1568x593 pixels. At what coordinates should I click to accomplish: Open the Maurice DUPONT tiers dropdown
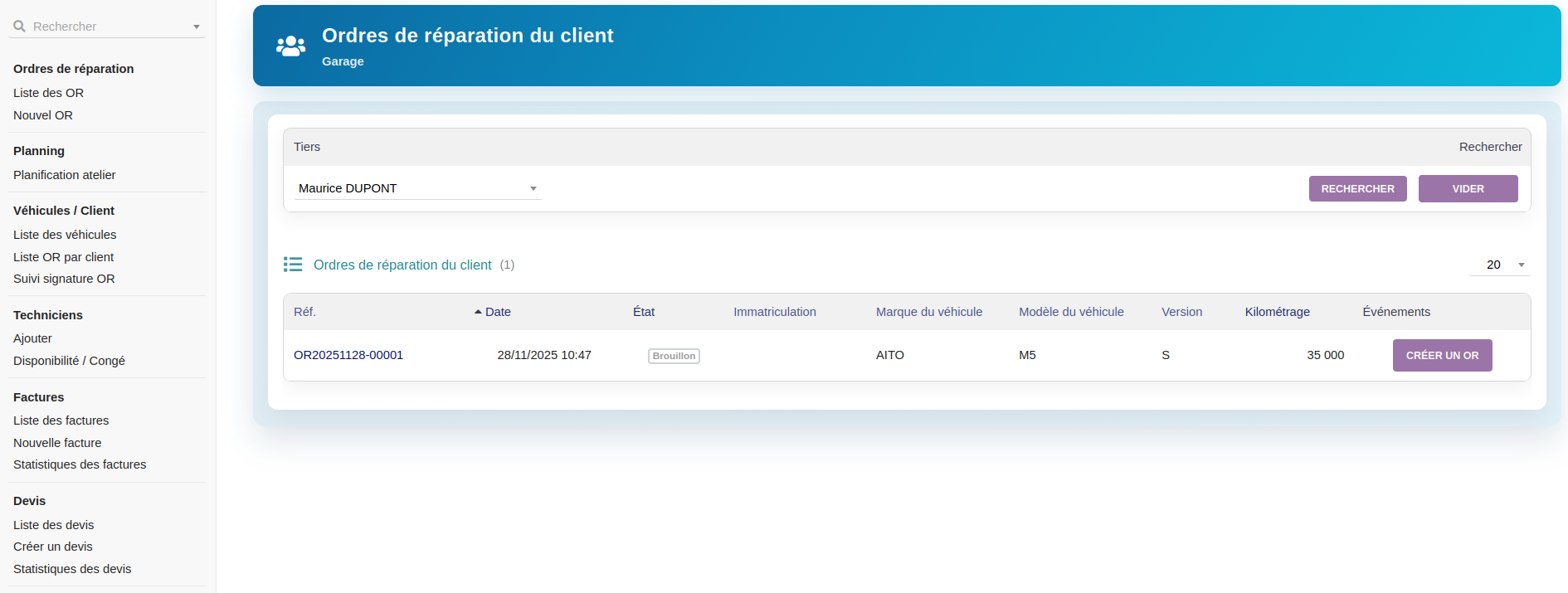coord(417,188)
